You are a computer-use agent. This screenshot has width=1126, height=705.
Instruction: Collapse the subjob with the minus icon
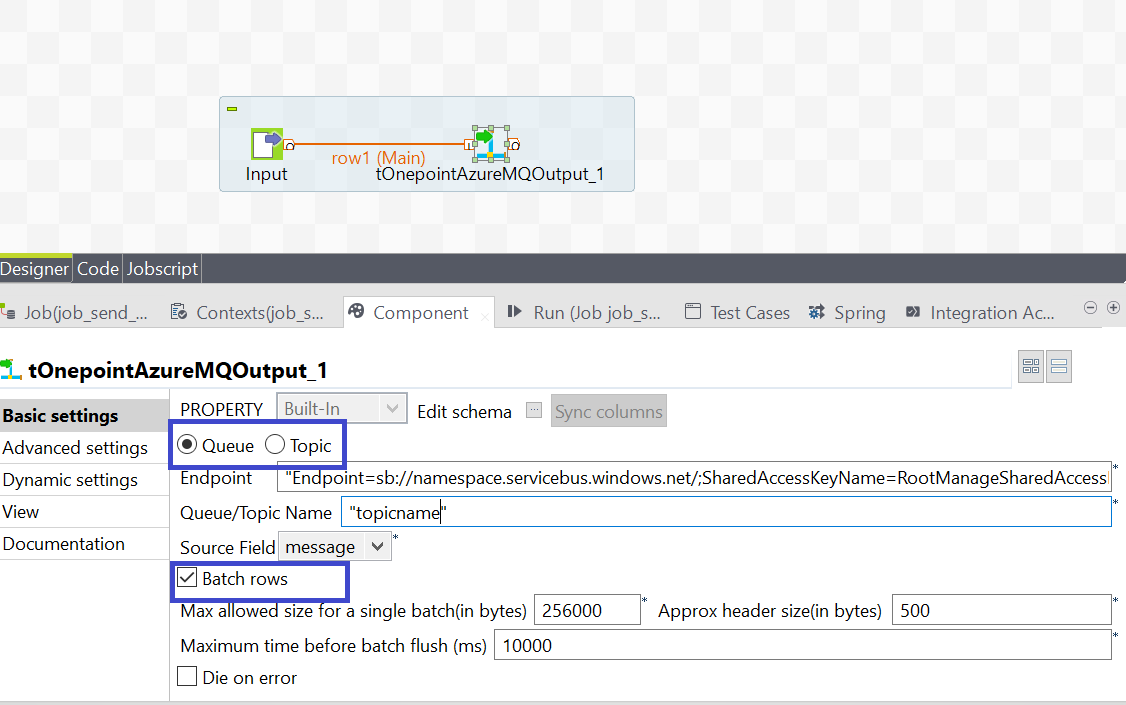(x=232, y=109)
